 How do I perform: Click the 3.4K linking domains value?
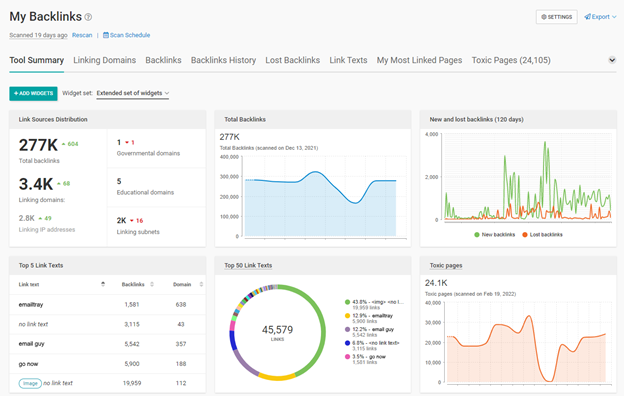point(36,184)
